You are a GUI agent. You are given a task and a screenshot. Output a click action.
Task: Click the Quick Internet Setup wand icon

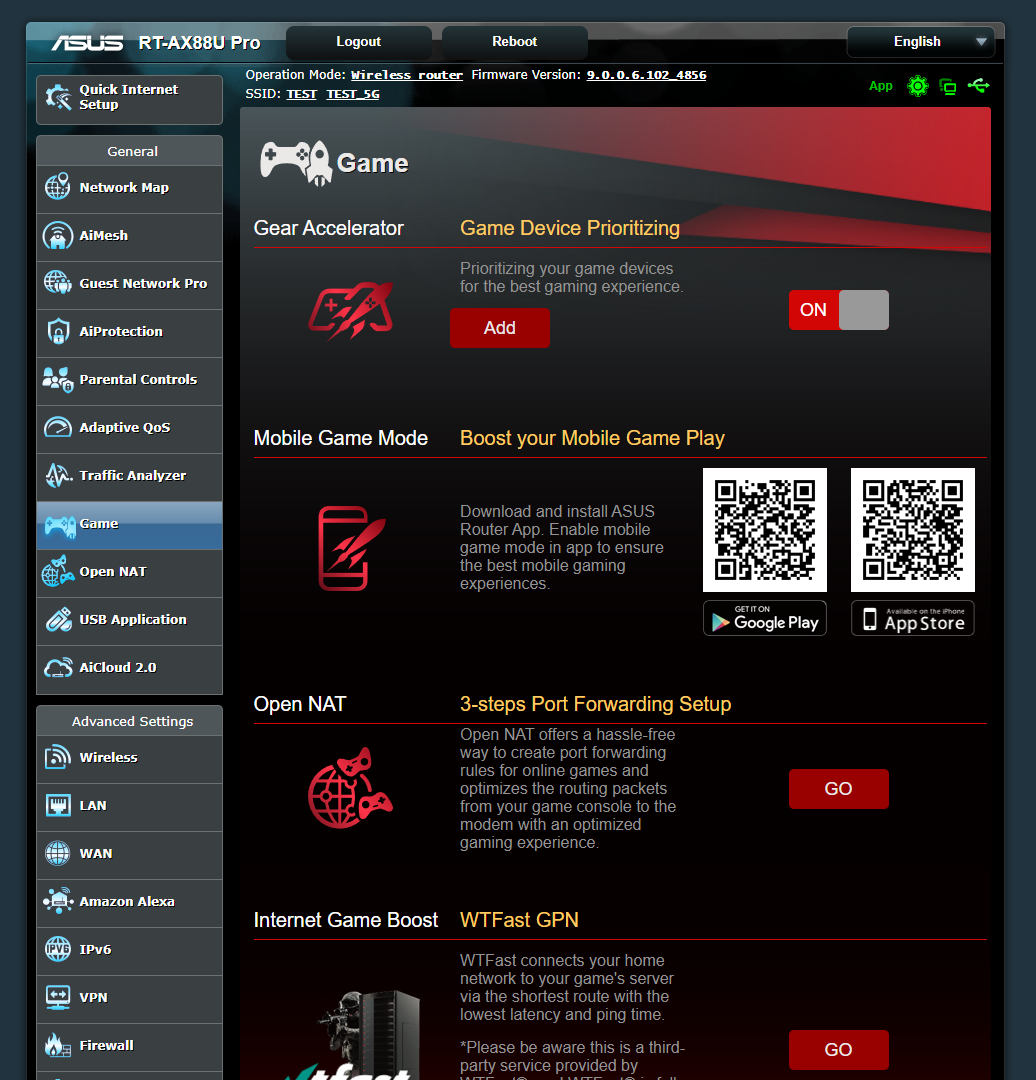(x=59, y=98)
